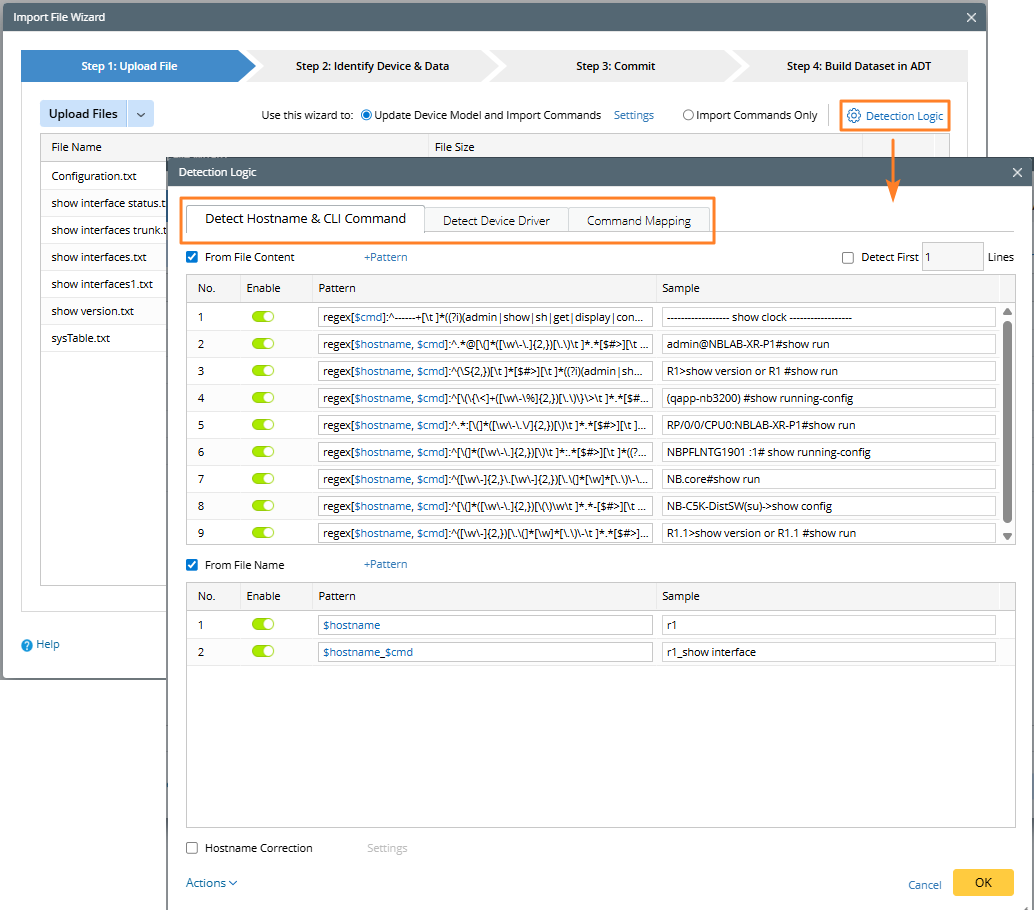This screenshot has height=910, width=1034.
Task: Click scrollbar down arrow in pattern list
Action: [x=1007, y=536]
